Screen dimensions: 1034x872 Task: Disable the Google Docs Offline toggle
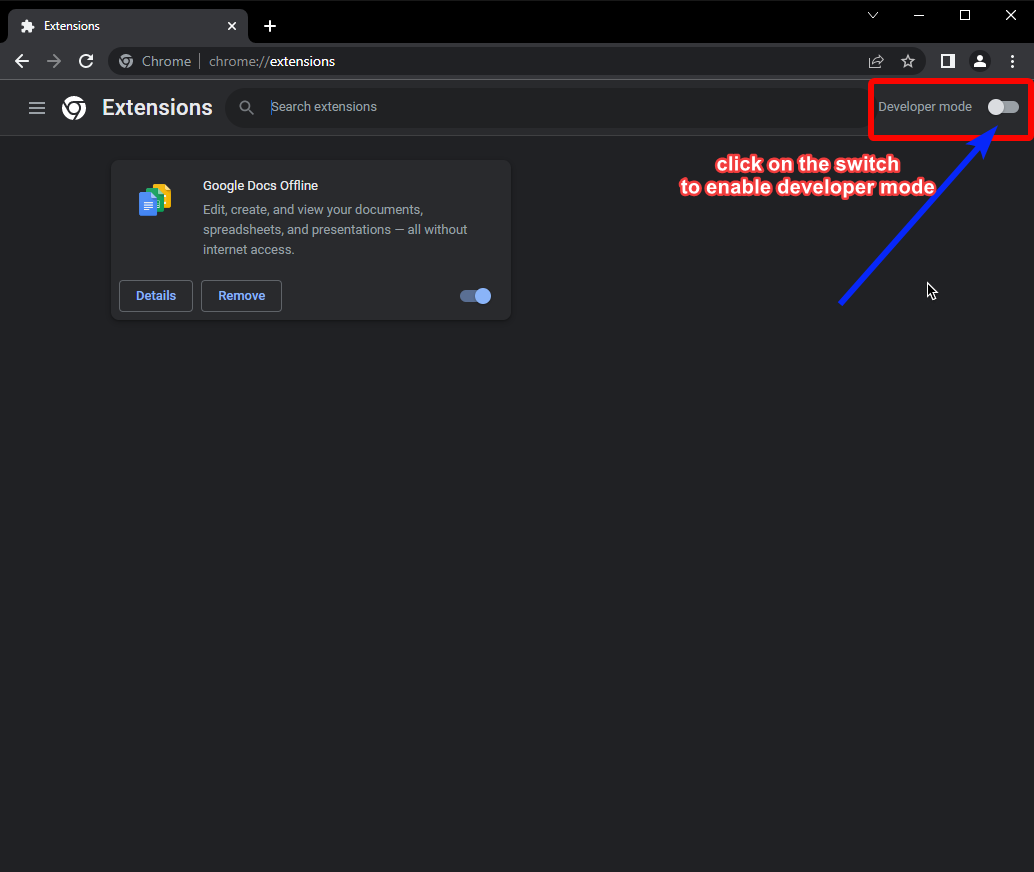(475, 296)
